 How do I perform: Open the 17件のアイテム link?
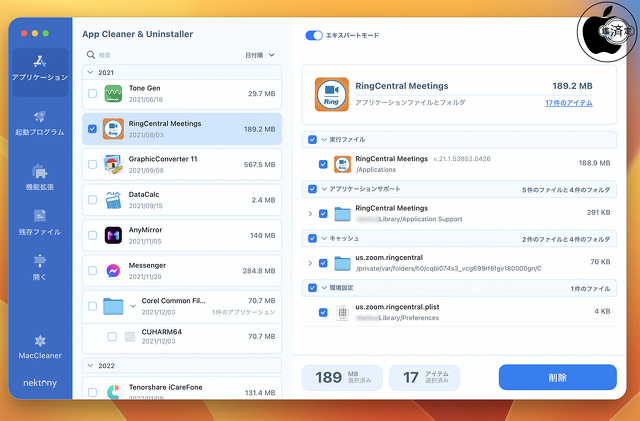click(x=569, y=103)
